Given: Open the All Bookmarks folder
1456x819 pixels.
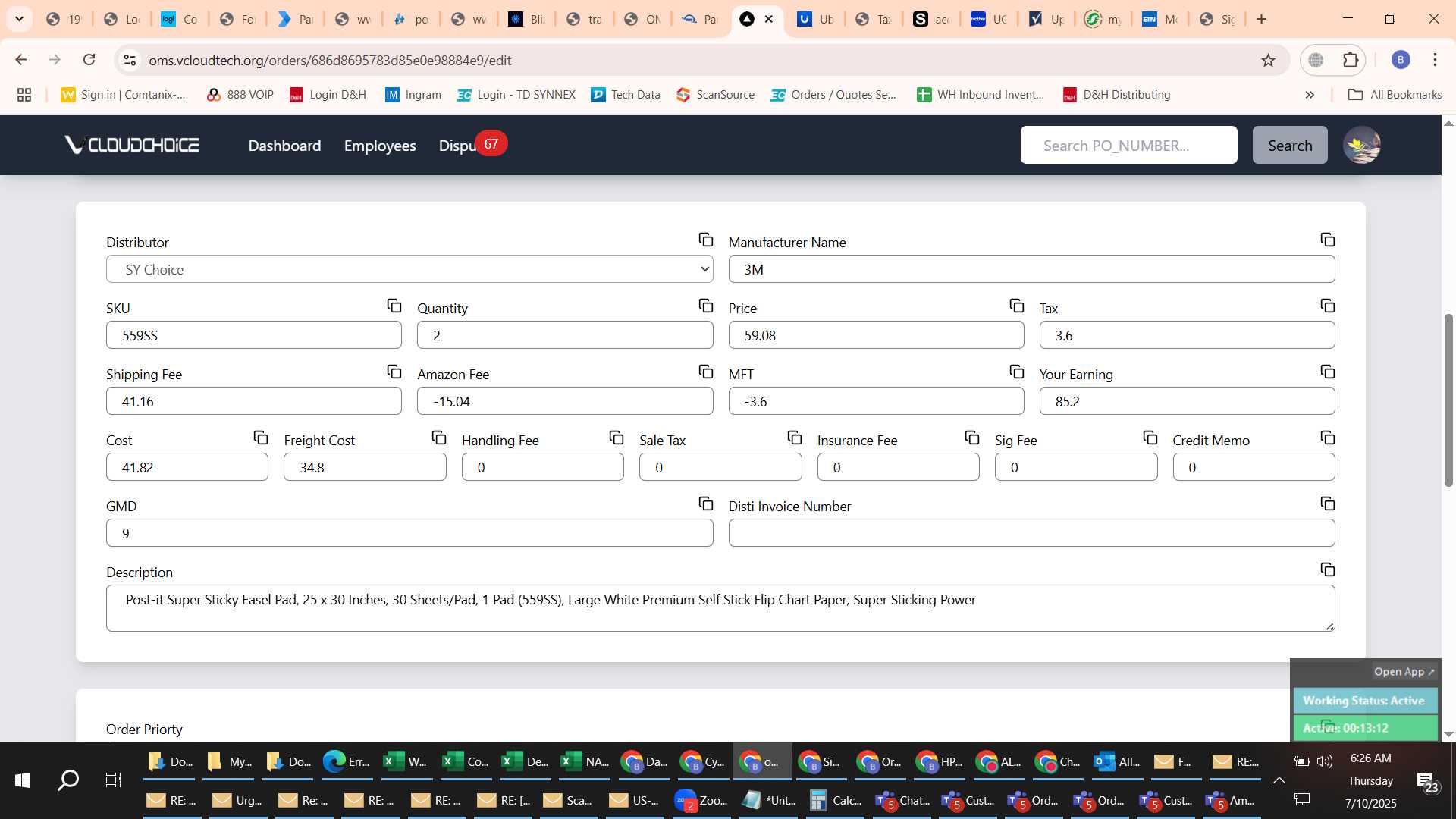Looking at the screenshot, I should (1395, 95).
